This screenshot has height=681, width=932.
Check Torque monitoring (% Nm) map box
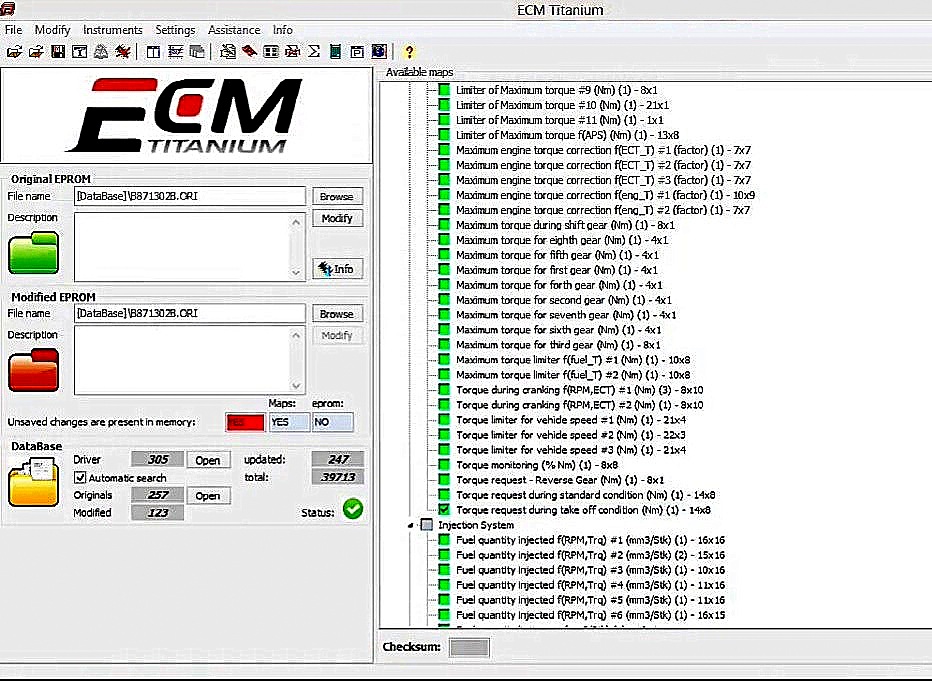pos(444,465)
